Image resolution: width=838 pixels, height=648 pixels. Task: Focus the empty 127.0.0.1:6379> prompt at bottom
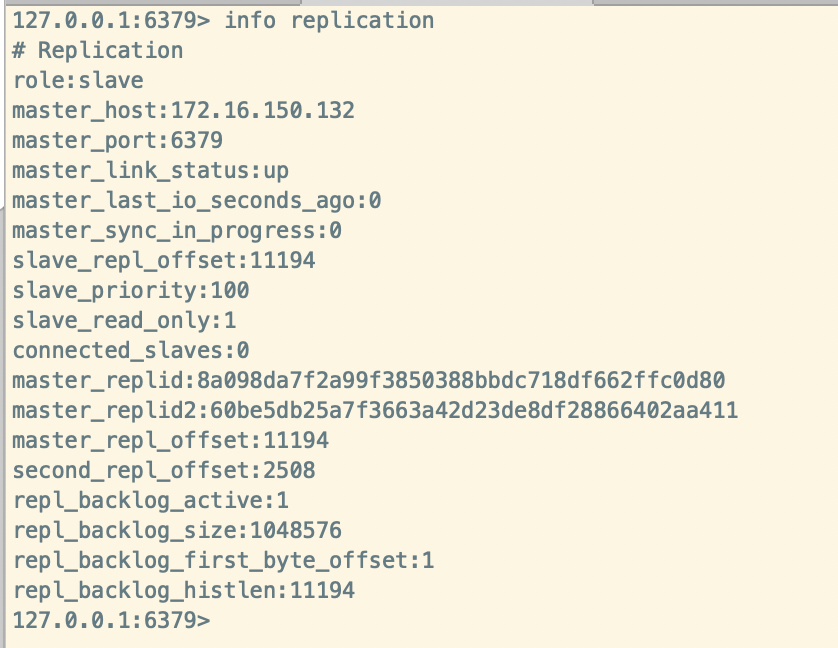(111, 620)
